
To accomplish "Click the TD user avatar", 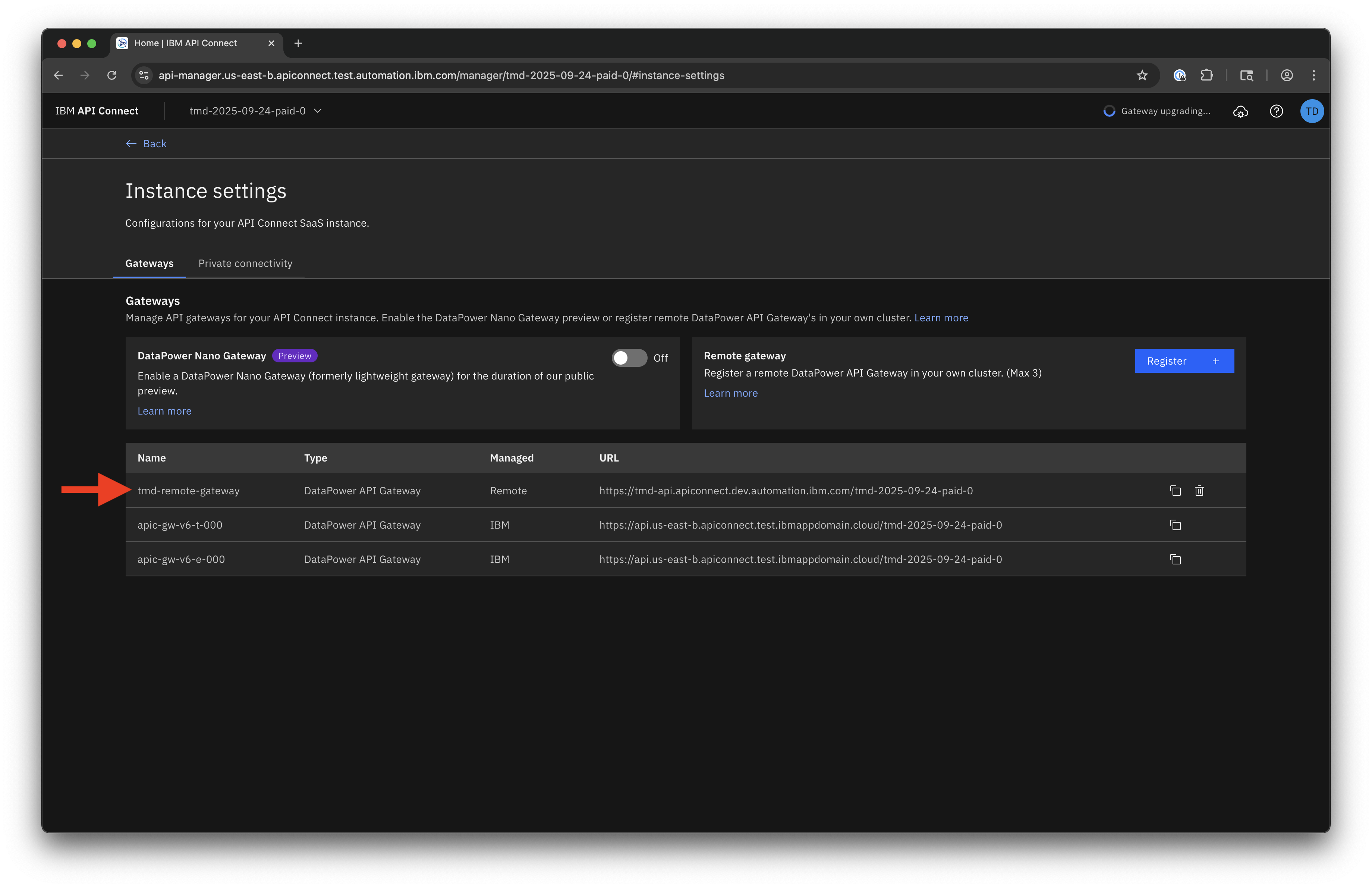I will tap(1312, 111).
